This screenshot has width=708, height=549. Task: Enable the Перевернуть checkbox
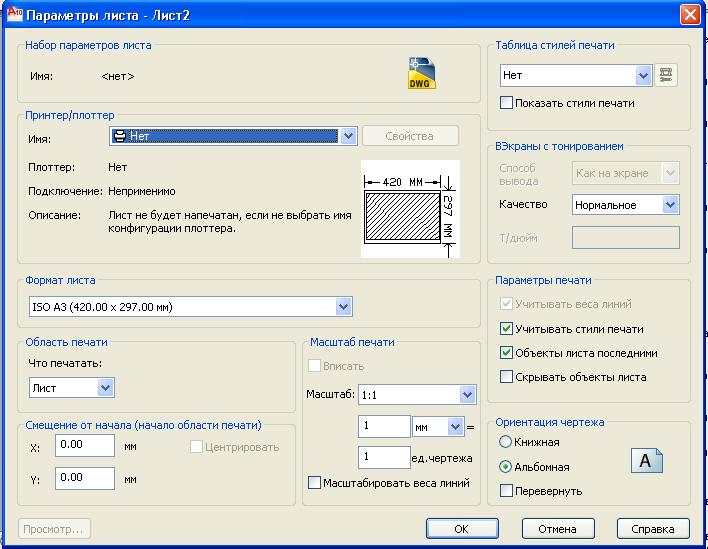tap(507, 490)
